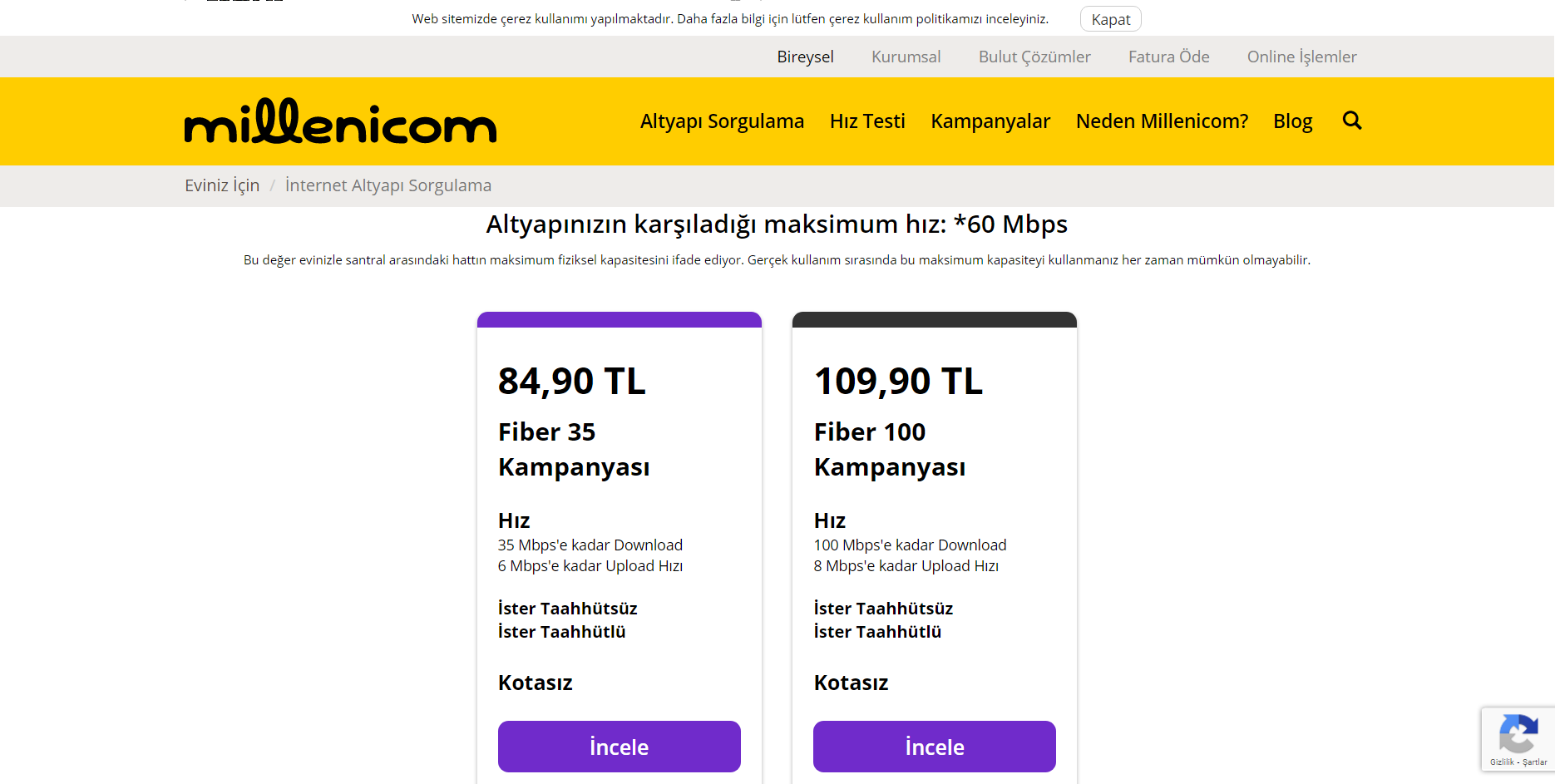Select Altyapı Sorgulama in the navigation
The width and height of the screenshot is (1555, 784).
point(722,121)
